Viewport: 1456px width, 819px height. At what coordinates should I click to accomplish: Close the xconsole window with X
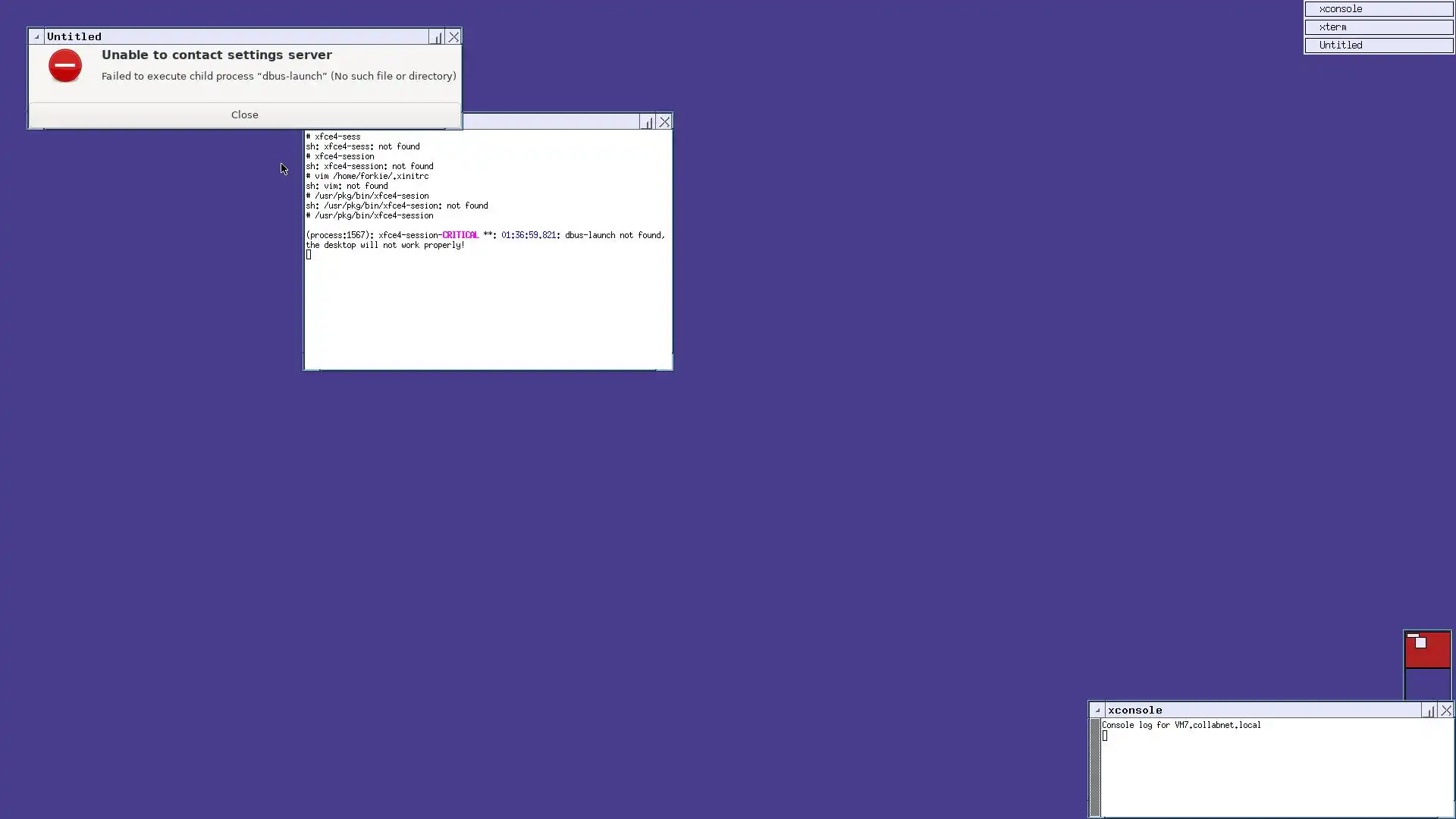1446,711
